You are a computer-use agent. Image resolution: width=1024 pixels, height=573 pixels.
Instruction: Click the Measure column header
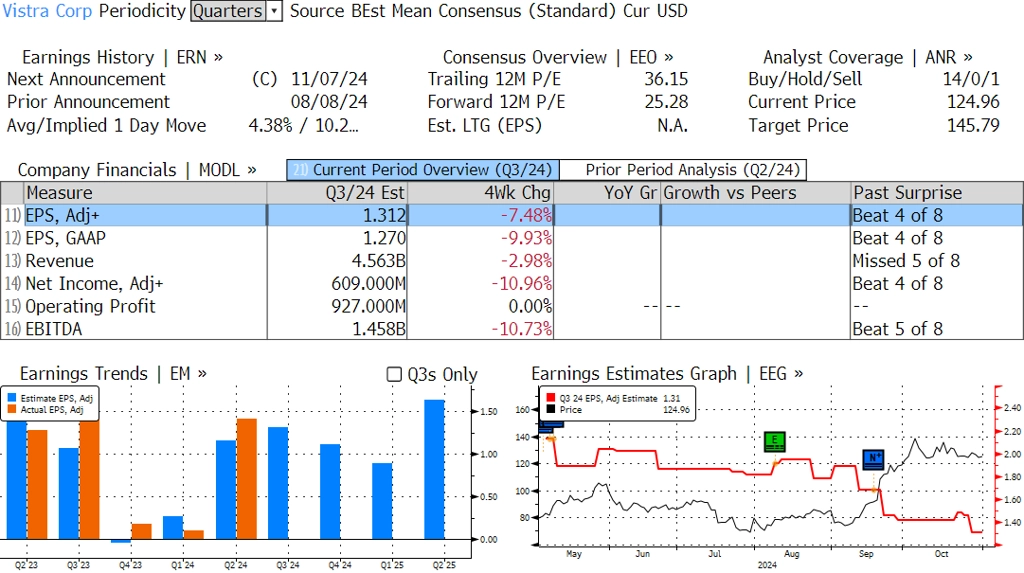click(x=145, y=193)
